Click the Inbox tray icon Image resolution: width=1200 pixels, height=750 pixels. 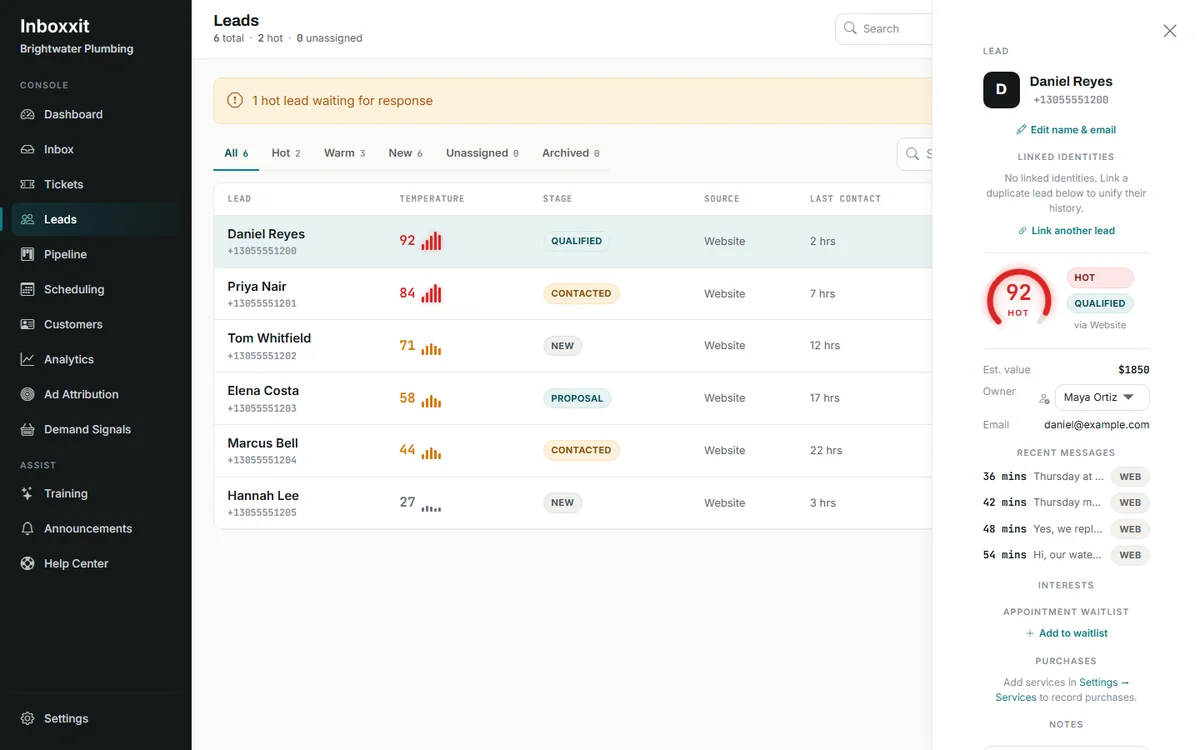pos(28,149)
